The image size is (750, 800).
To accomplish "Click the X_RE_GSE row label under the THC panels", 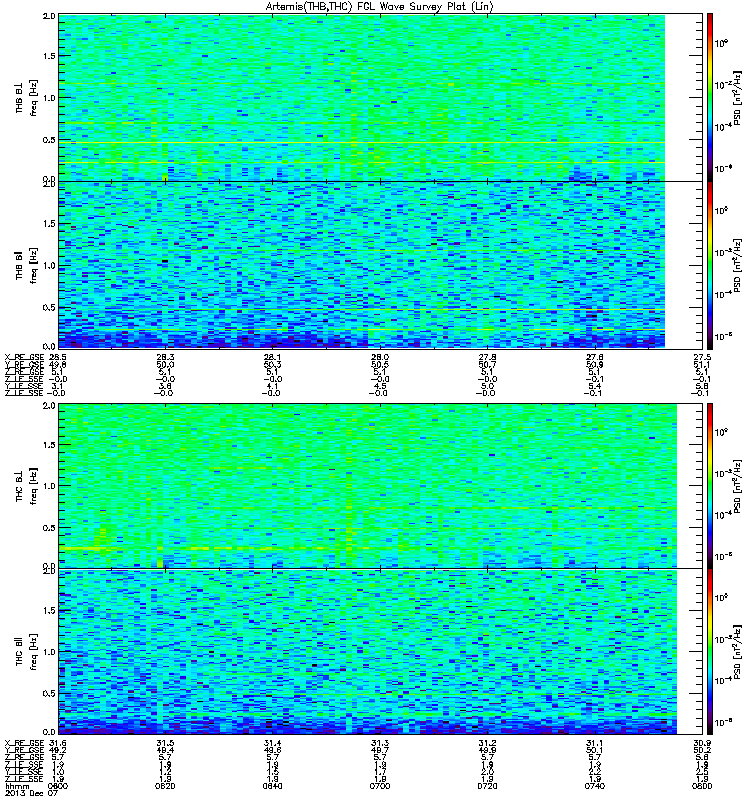I will pyautogui.click(x=24, y=743).
